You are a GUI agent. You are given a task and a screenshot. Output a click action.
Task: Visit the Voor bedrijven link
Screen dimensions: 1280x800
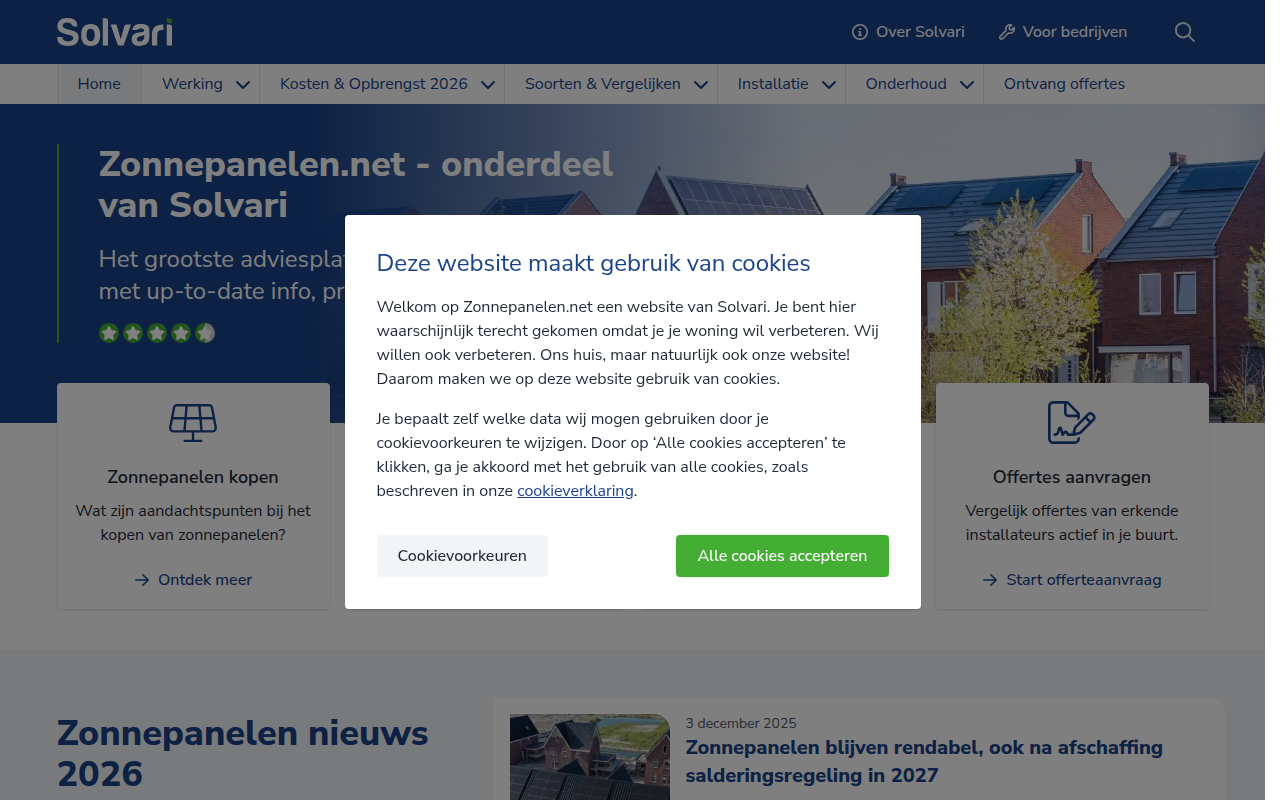(1063, 32)
